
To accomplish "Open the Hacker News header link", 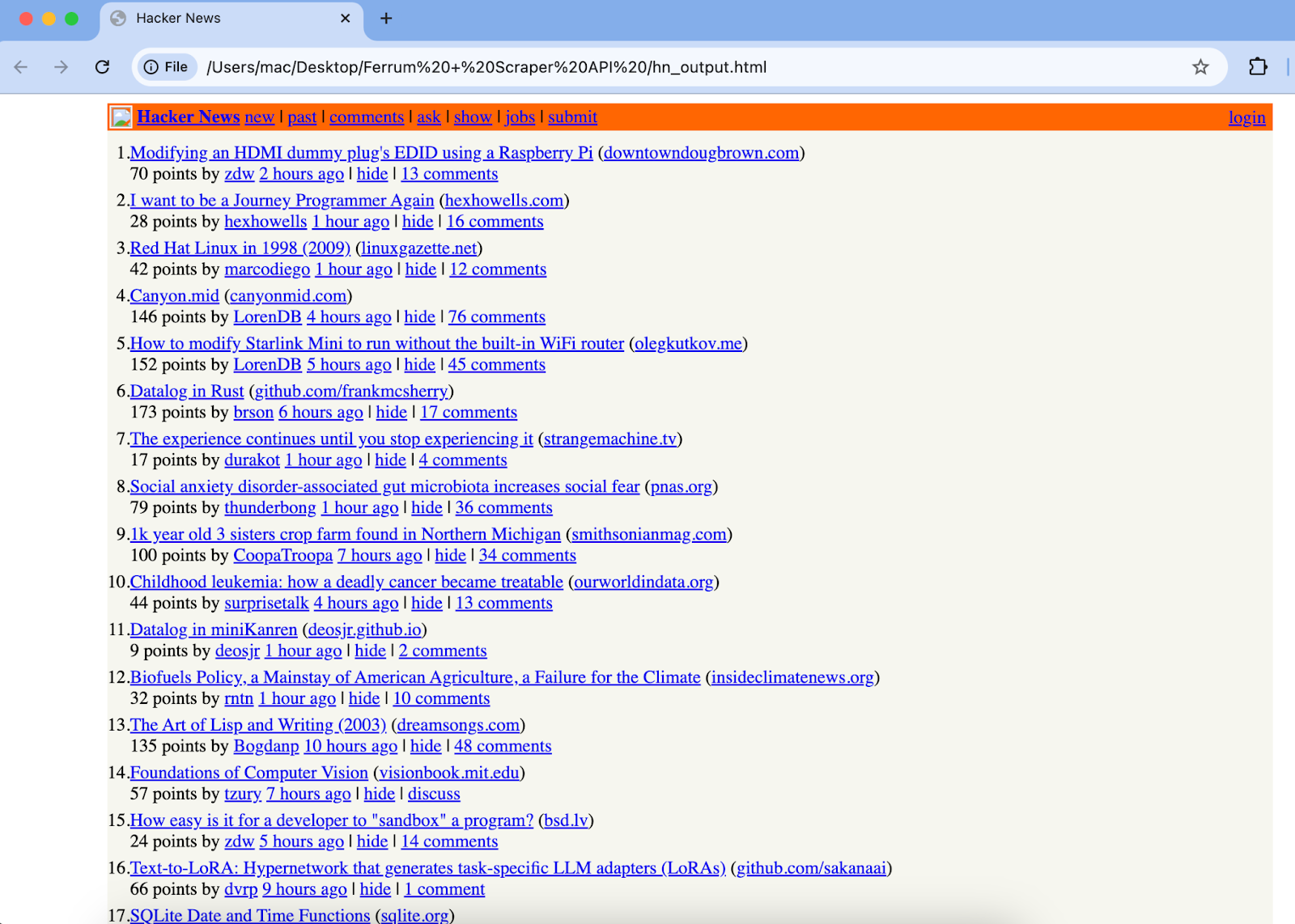I will pyautogui.click(x=189, y=117).
